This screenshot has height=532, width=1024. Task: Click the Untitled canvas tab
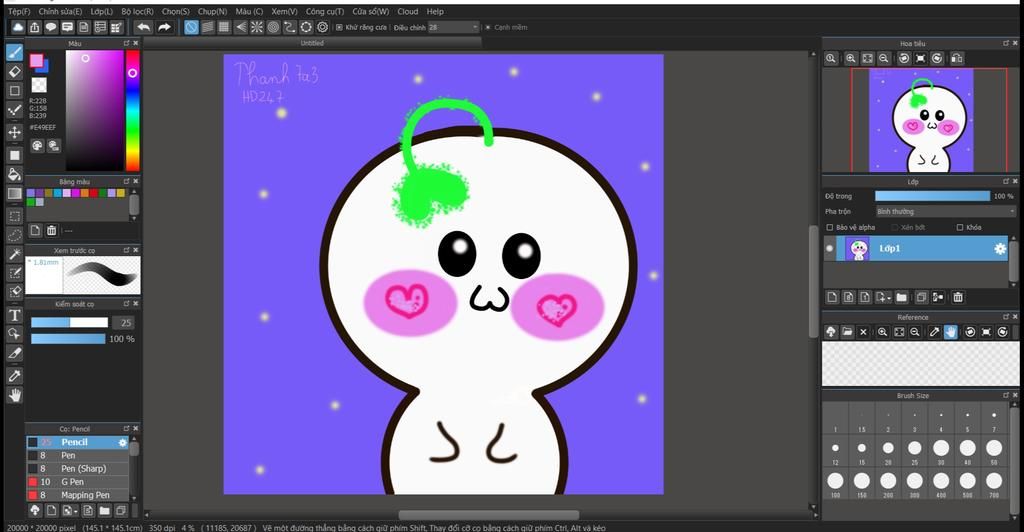click(312, 43)
